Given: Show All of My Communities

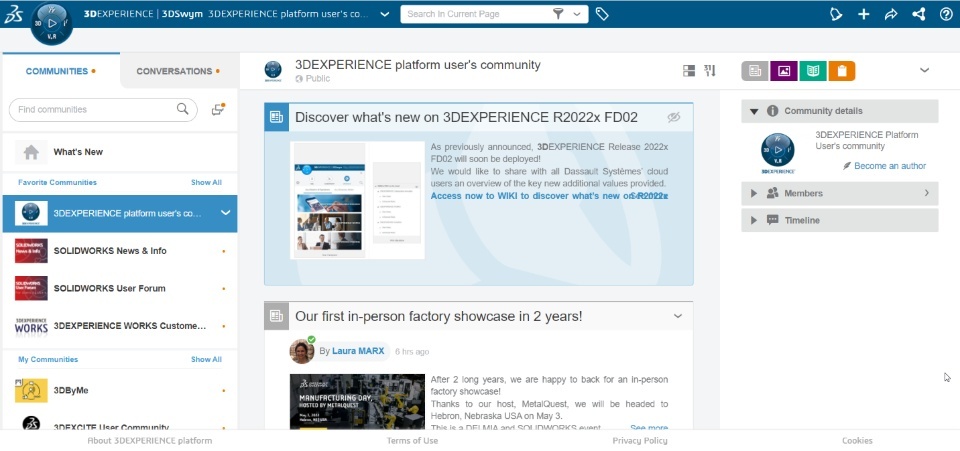Looking at the screenshot, I should coord(206,359).
